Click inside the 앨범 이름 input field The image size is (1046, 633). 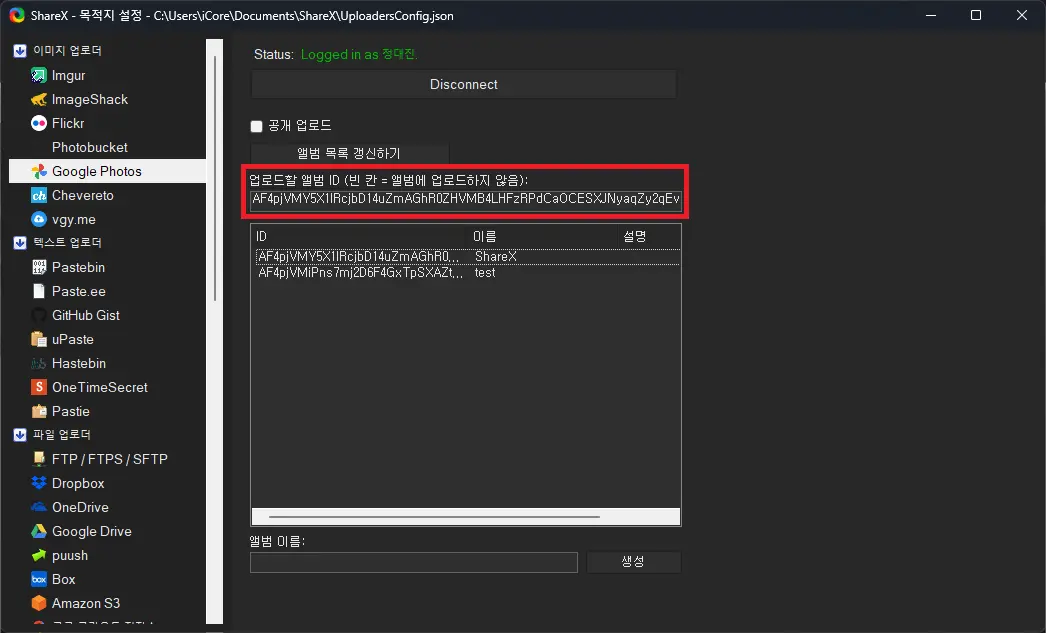pos(413,562)
